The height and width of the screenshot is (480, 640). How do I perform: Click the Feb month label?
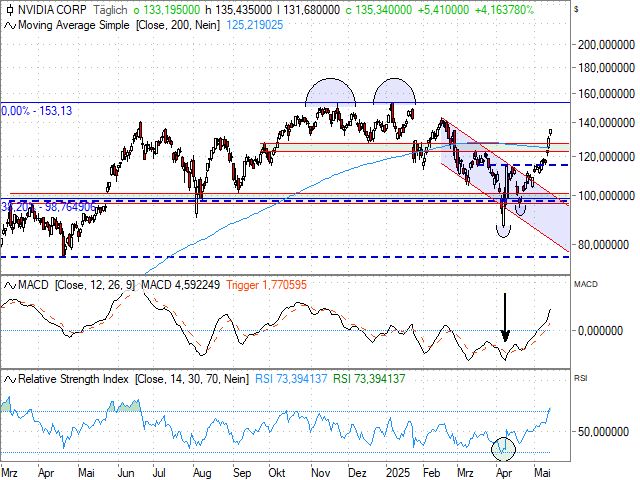431,473
